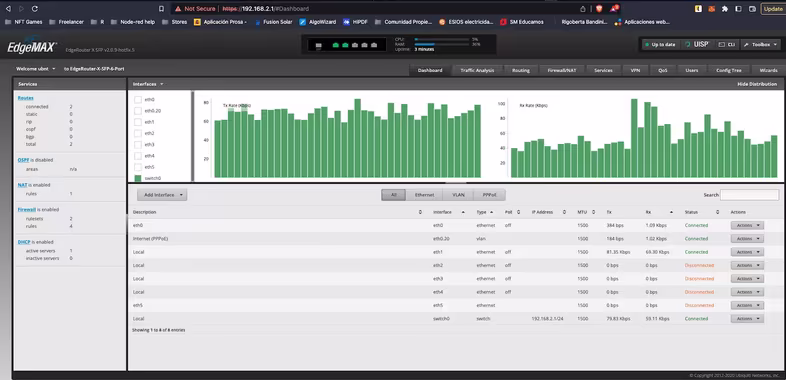
Task: Focus the interface Search field
Action: tap(749, 195)
